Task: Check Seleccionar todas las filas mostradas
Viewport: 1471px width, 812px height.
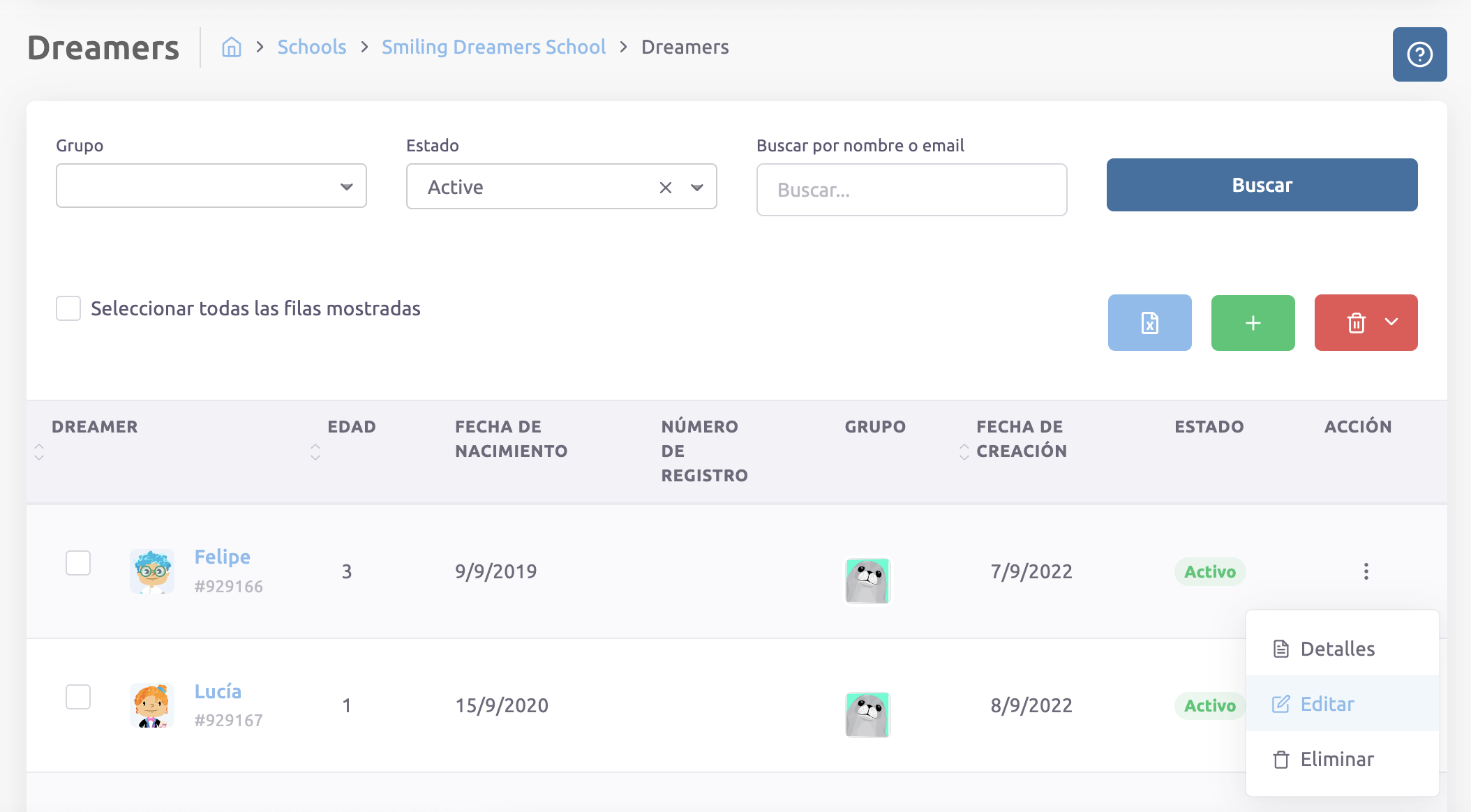Action: click(68, 308)
